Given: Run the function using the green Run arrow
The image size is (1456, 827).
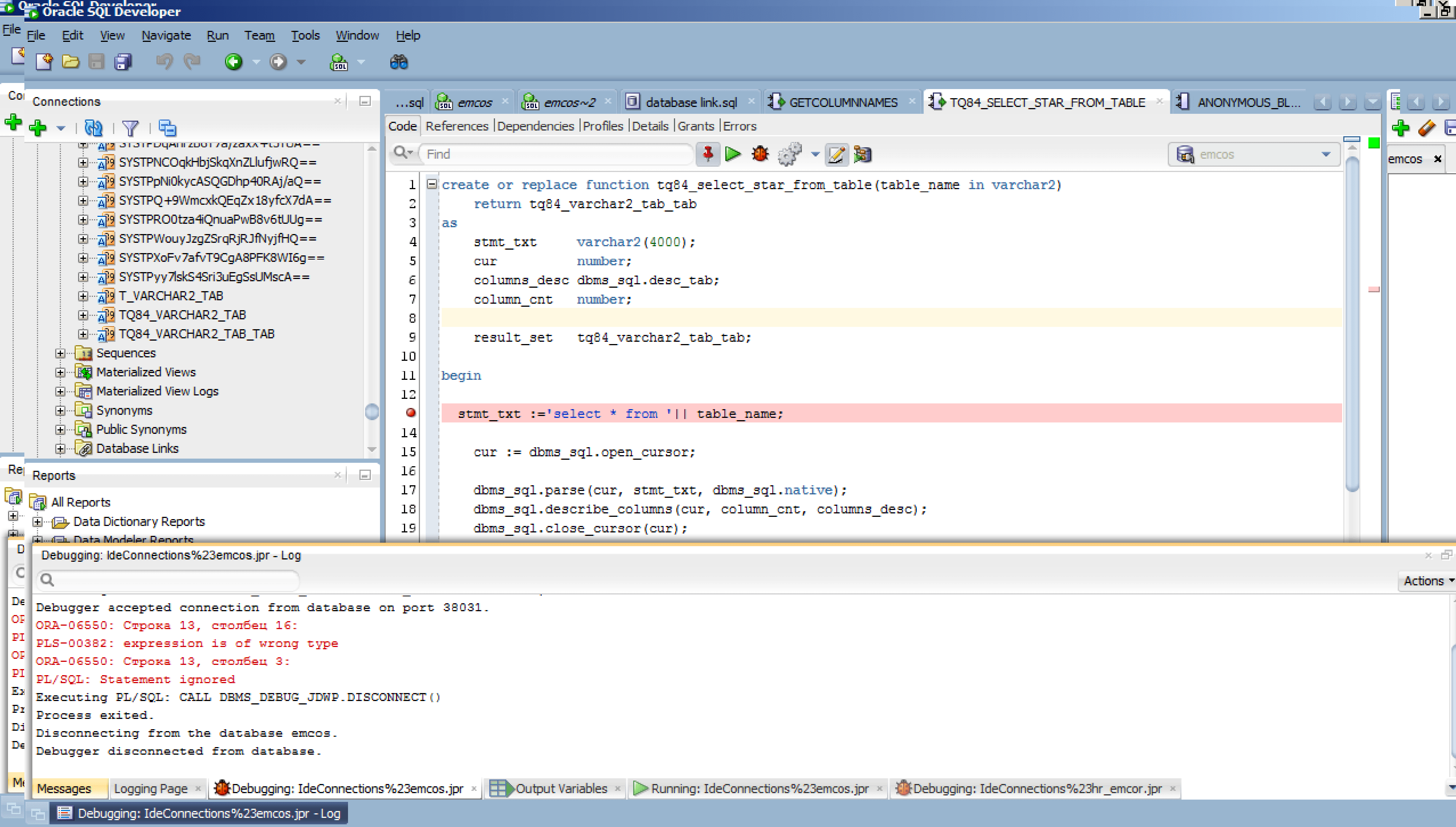Looking at the screenshot, I should (x=733, y=154).
